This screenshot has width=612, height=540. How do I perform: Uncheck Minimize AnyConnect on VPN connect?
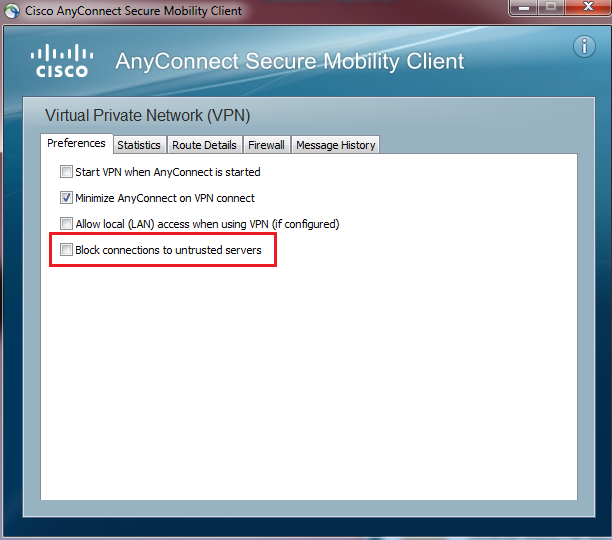(67, 198)
